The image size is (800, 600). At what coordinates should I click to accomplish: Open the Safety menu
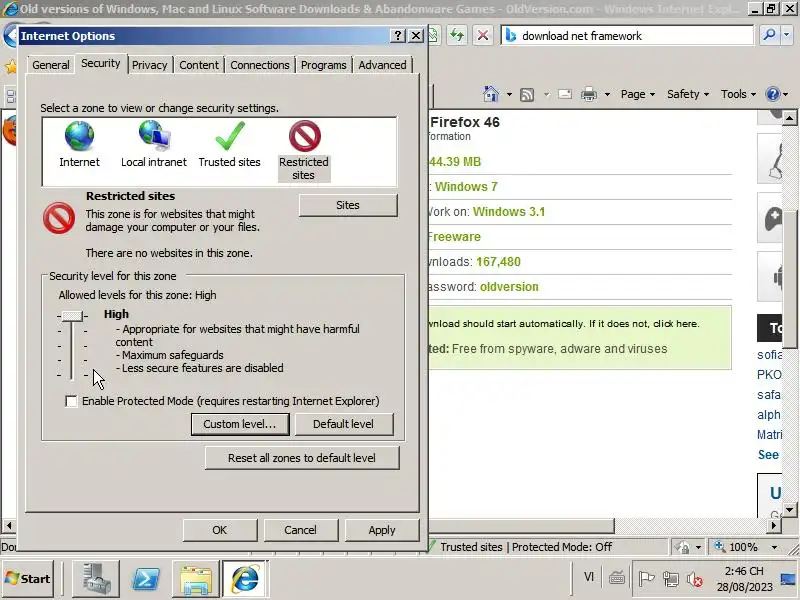pyautogui.click(x=688, y=94)
